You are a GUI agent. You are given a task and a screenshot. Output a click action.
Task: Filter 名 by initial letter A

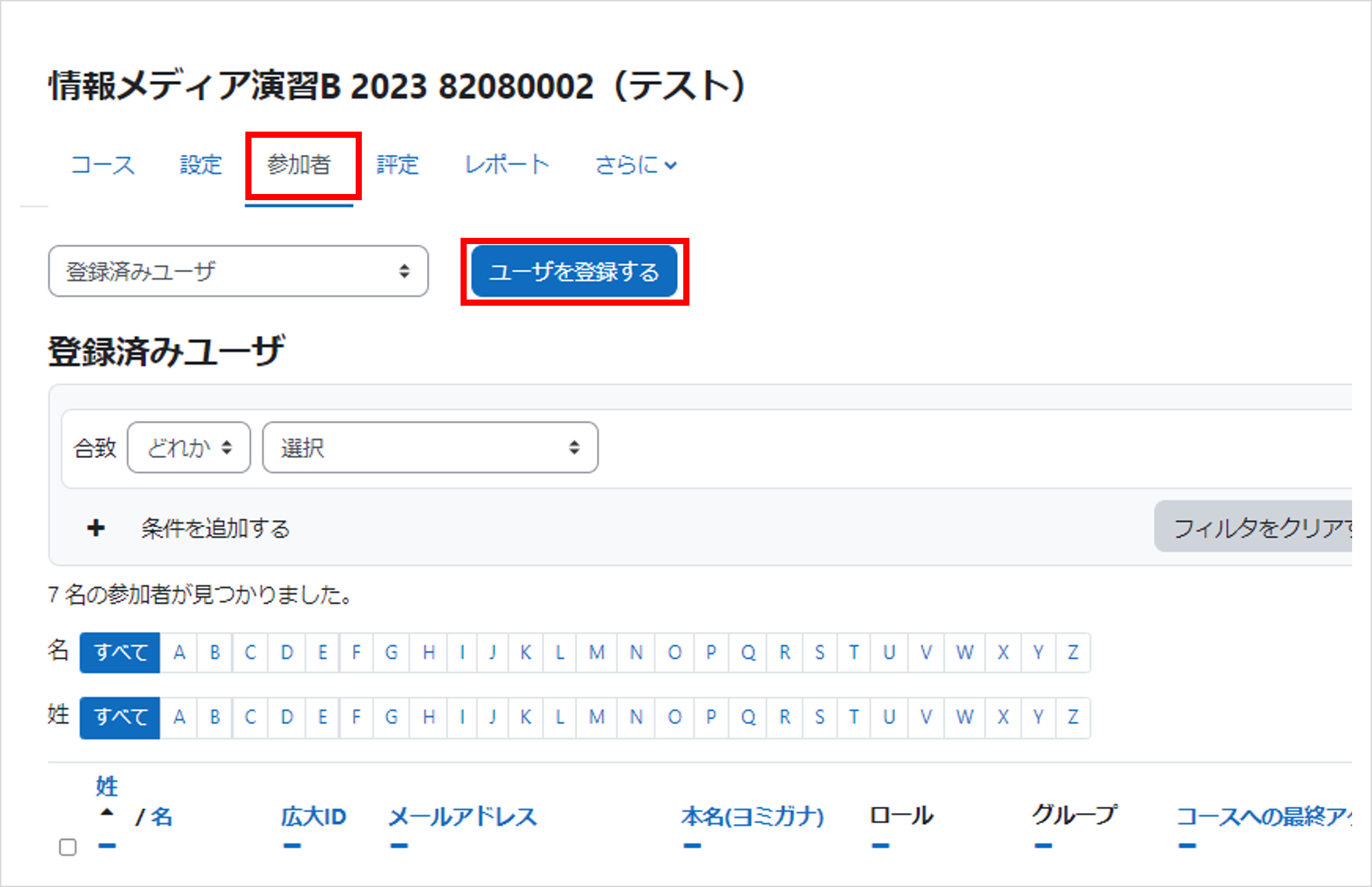point(179,653)
